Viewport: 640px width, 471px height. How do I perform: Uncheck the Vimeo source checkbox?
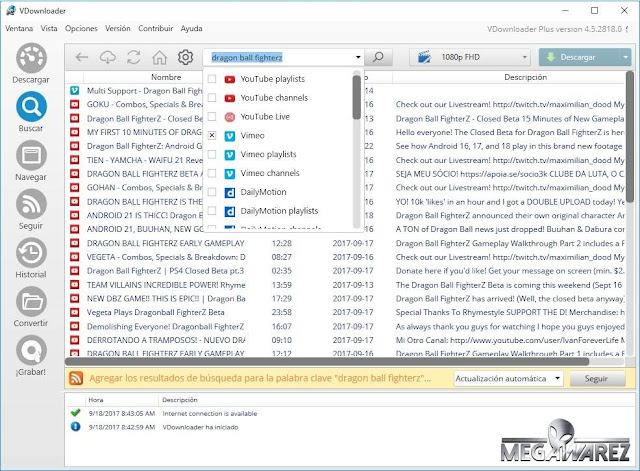pos(212,136)
